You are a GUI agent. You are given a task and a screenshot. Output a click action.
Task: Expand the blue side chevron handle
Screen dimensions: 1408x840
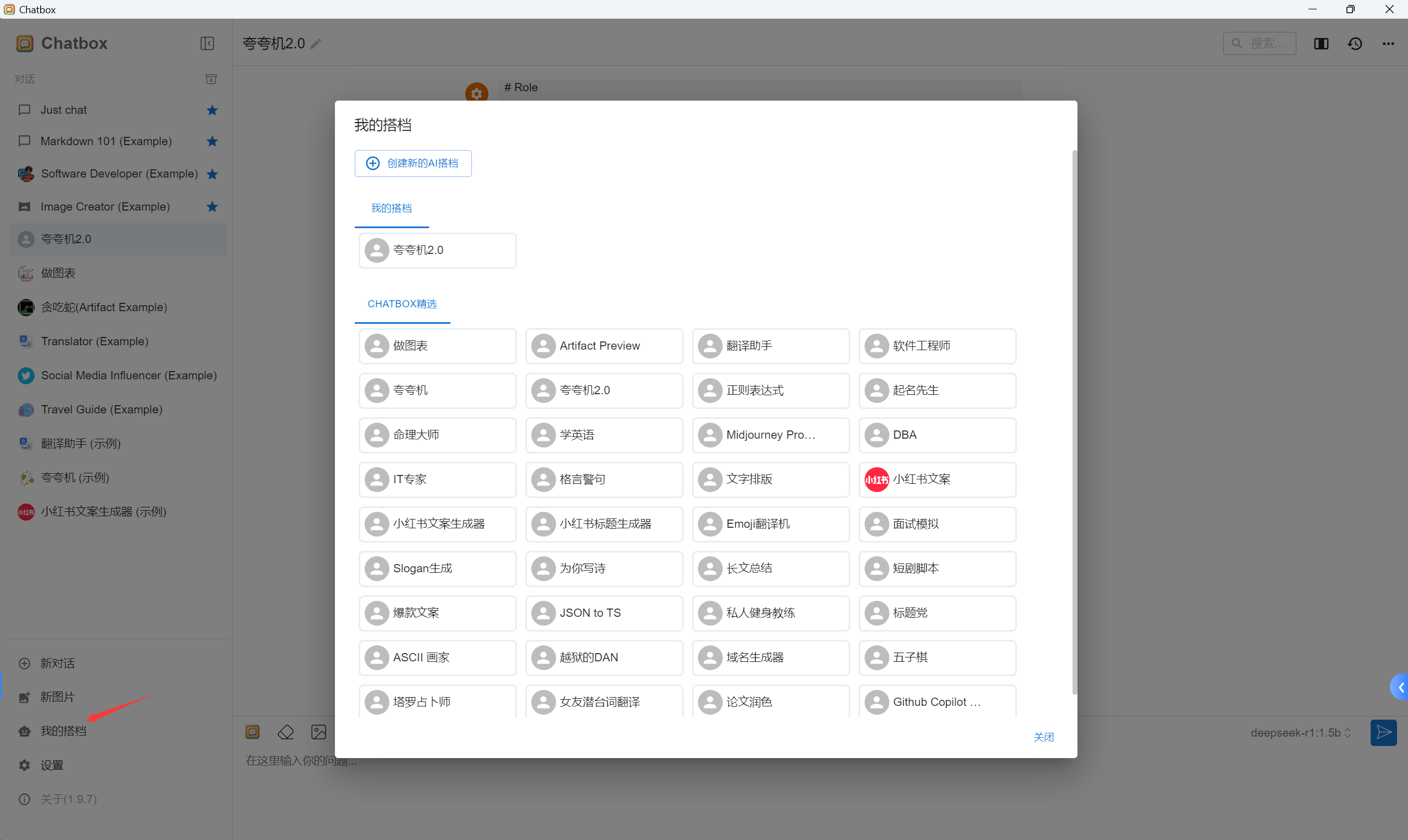point(1400,687)
